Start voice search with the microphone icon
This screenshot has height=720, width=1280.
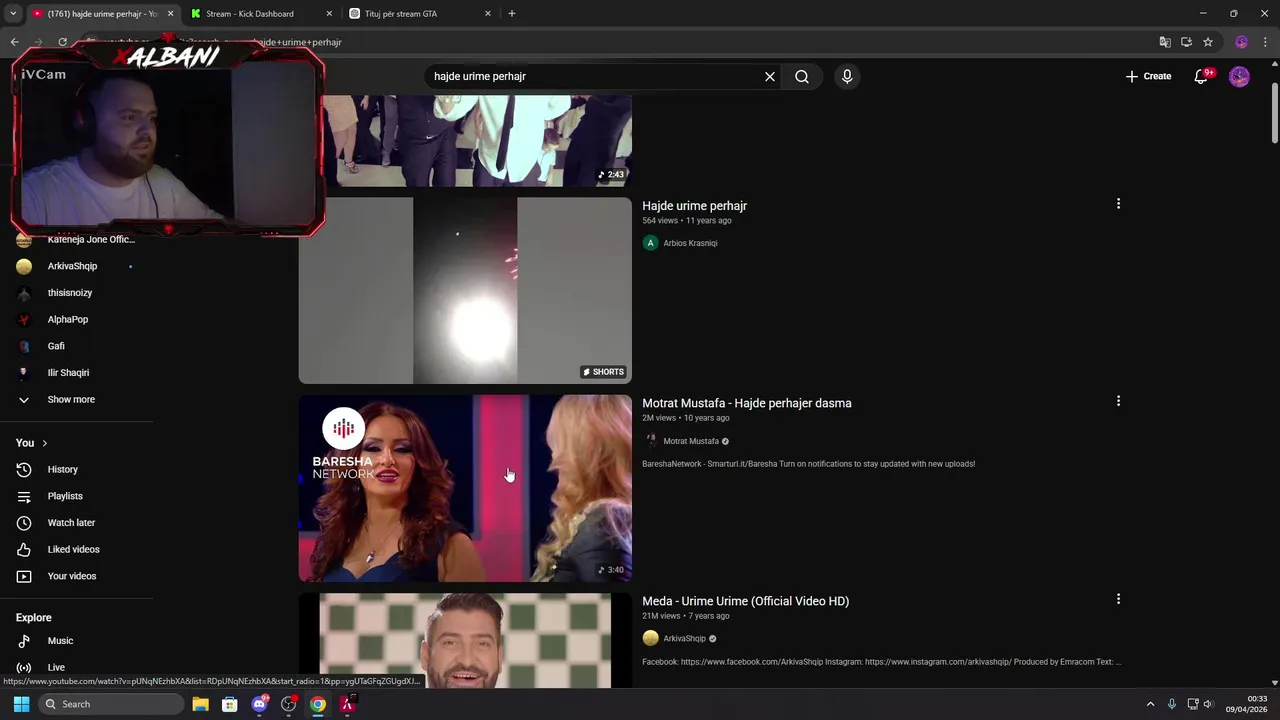click(x=847, y=76)
